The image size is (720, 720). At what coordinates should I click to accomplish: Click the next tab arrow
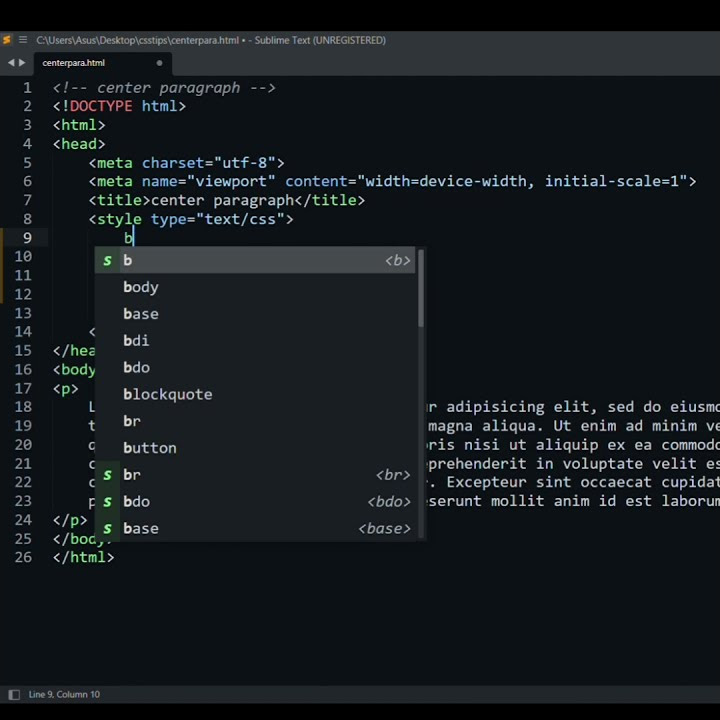pyautogui.click(x=22, y=63)
